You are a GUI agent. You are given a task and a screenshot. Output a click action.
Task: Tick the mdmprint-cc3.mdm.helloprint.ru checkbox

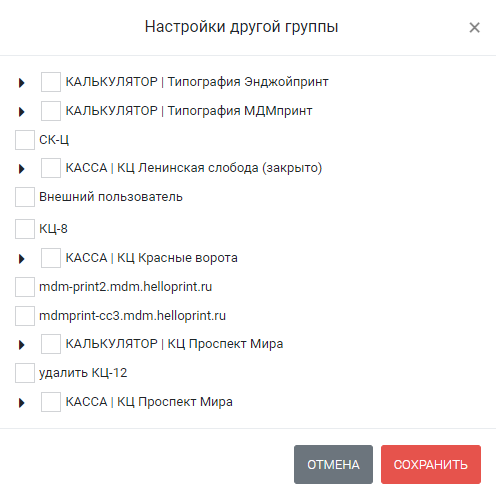25,316
